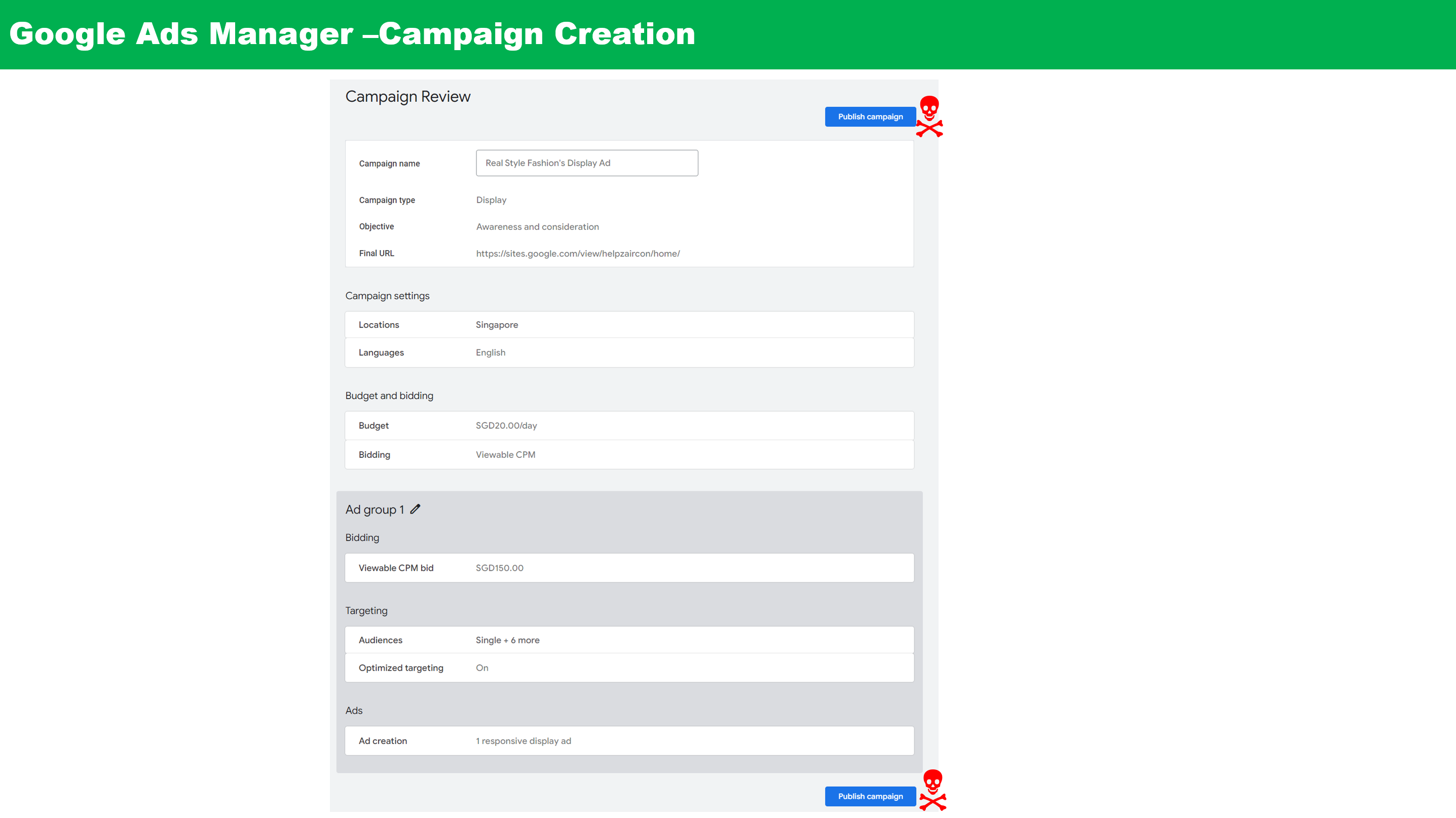The height and width of the screenshot is (818, 1456).
Task: Click the Campaign type Display value
Action: pos(491,200)
